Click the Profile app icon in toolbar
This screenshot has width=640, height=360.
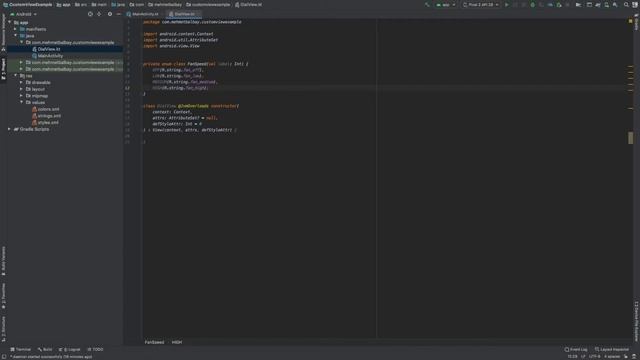(550, 5)
